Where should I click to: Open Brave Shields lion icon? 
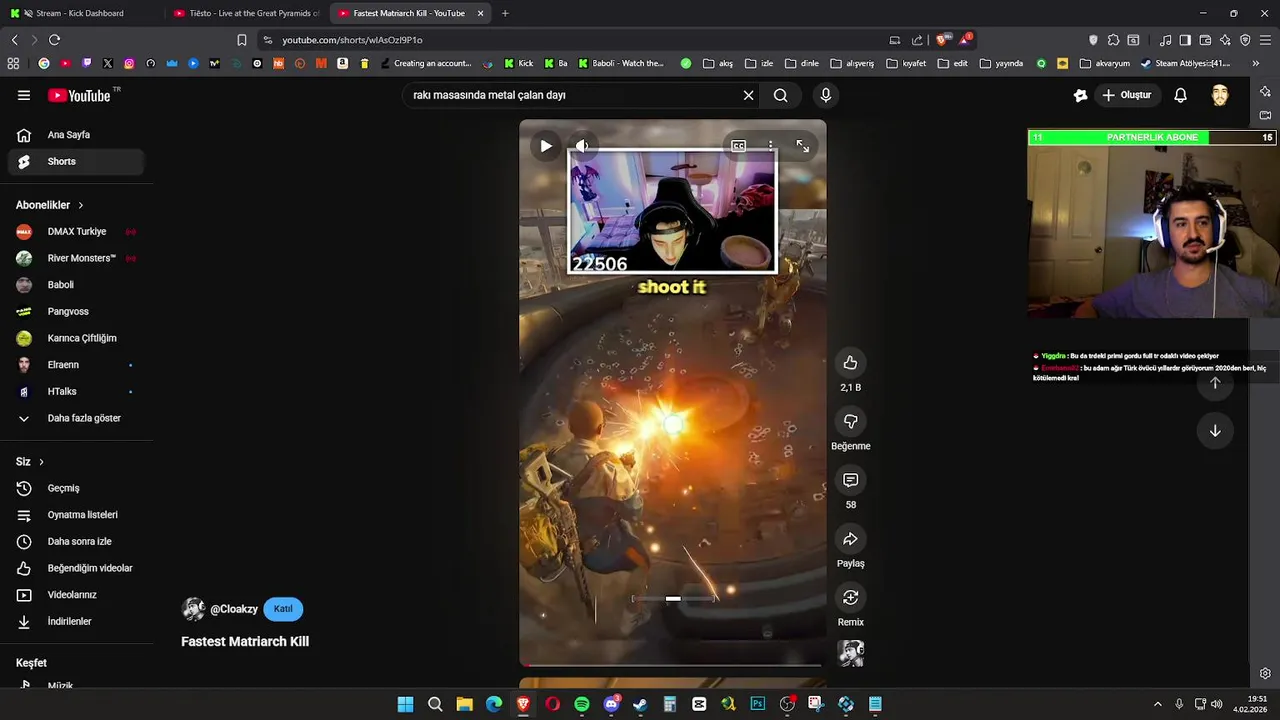click(941, 40)
